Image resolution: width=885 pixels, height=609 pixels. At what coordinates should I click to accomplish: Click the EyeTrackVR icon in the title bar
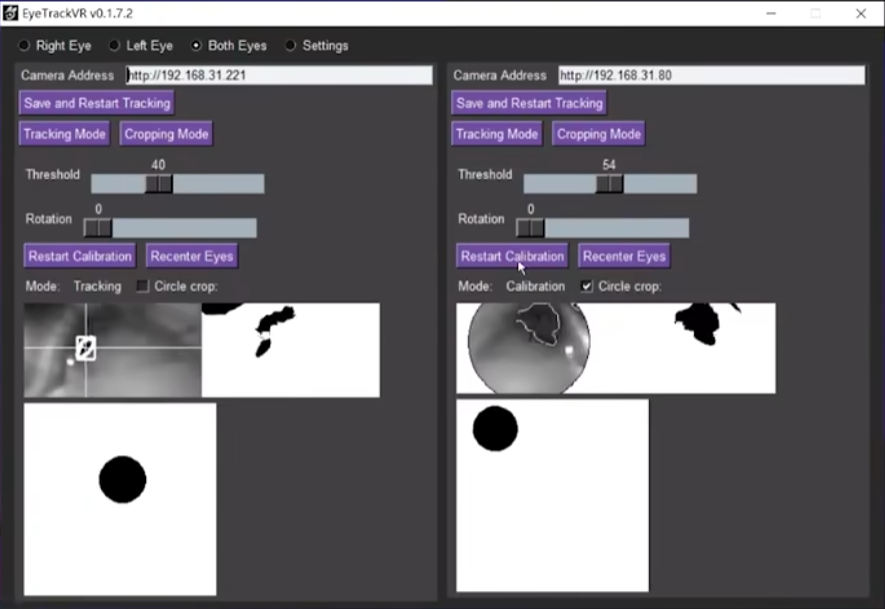10,12
